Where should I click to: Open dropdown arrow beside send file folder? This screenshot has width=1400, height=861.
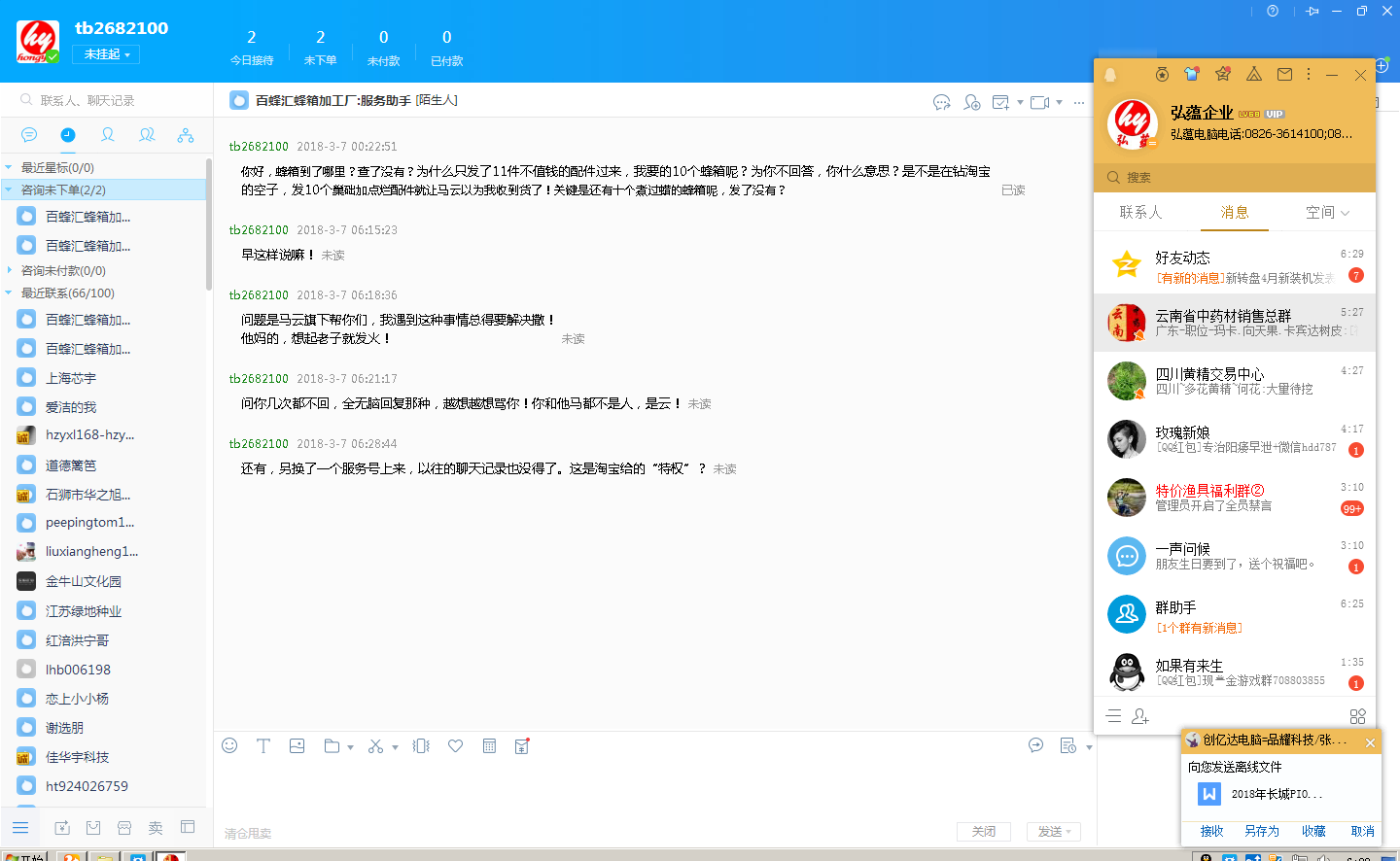point(350,747)
